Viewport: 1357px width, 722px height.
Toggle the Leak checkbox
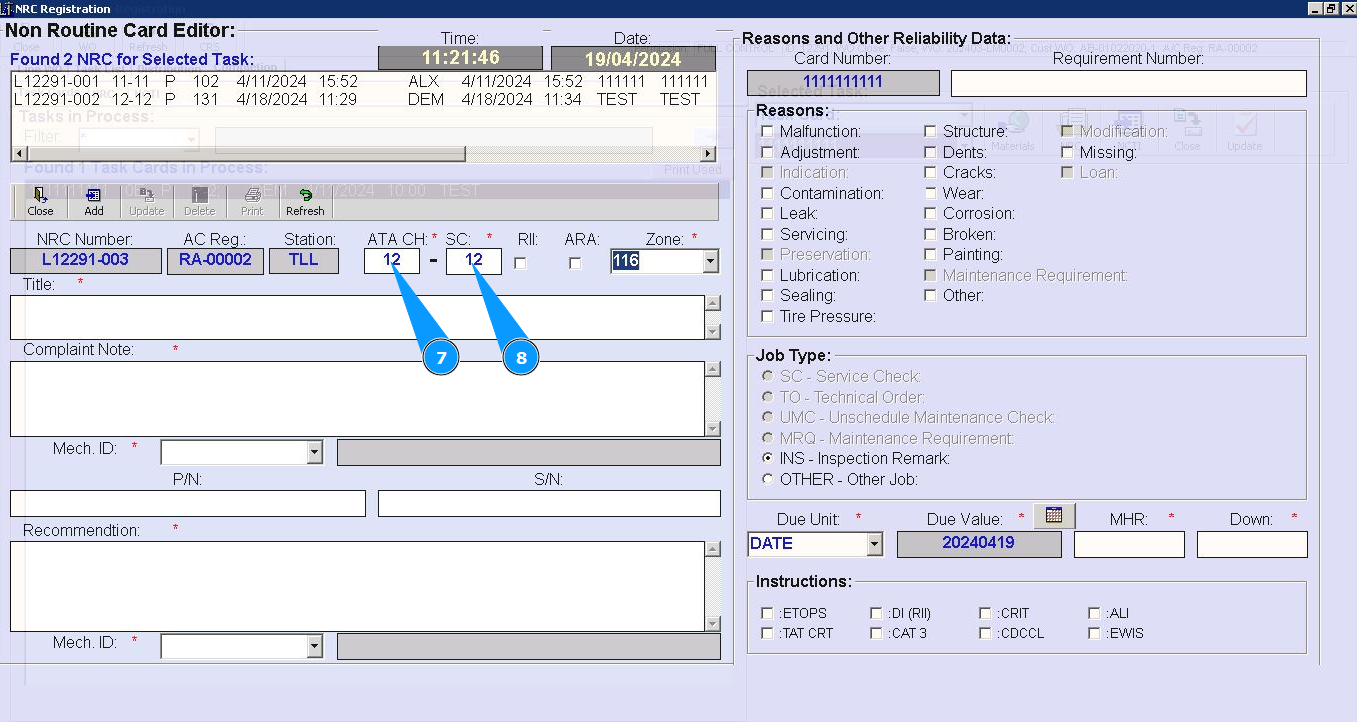coord(767,213)
